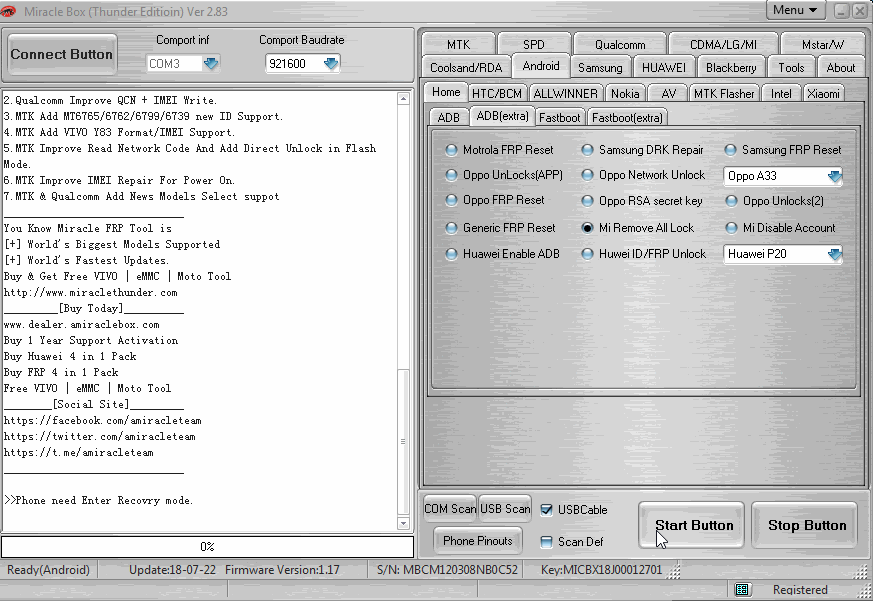Select the ADB(extra) tab
Image resolution: width=873 pixels, height=601 pixels.
coord(502,116)
